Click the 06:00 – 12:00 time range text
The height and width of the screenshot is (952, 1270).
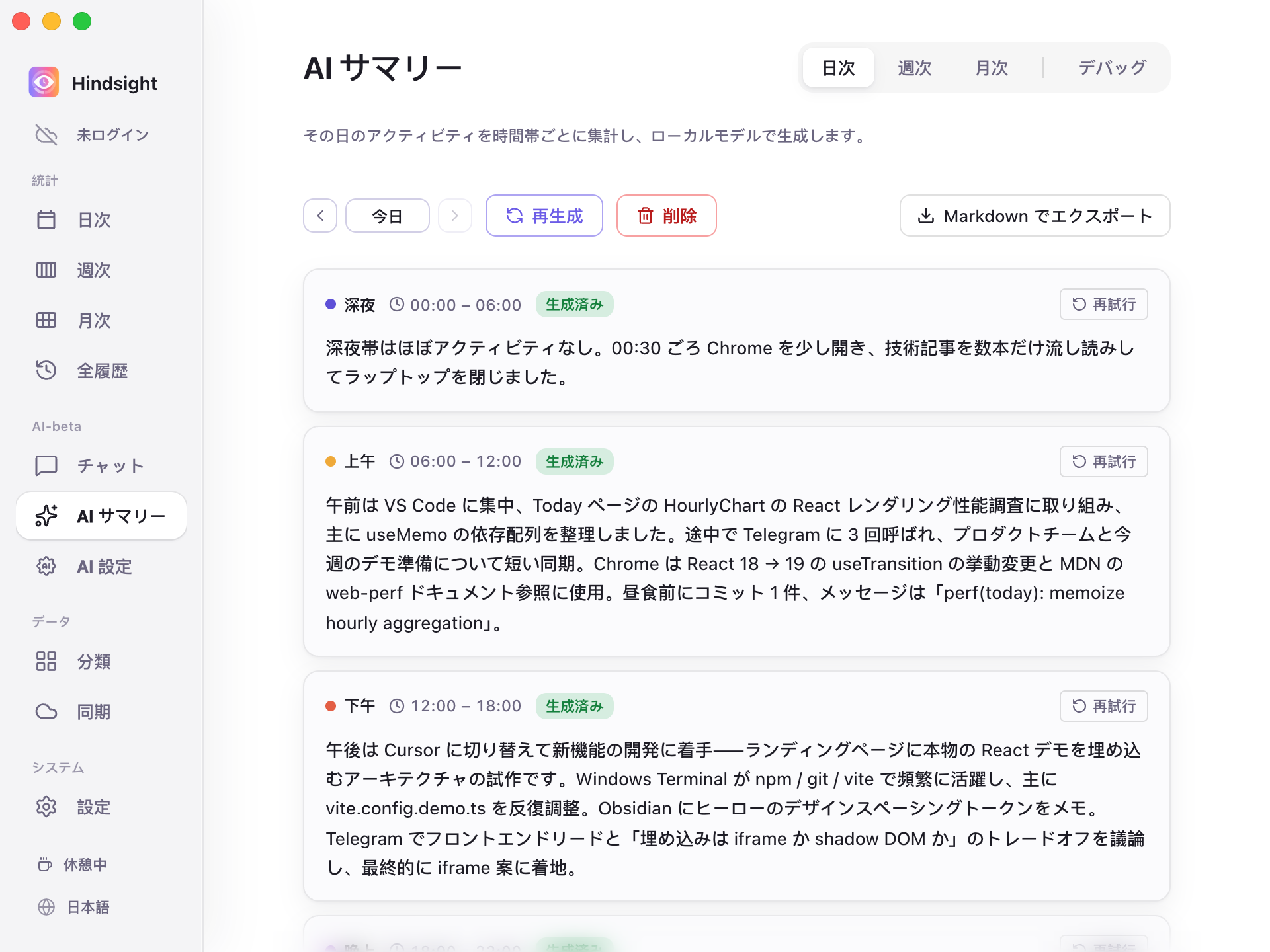tap(466, 461)
